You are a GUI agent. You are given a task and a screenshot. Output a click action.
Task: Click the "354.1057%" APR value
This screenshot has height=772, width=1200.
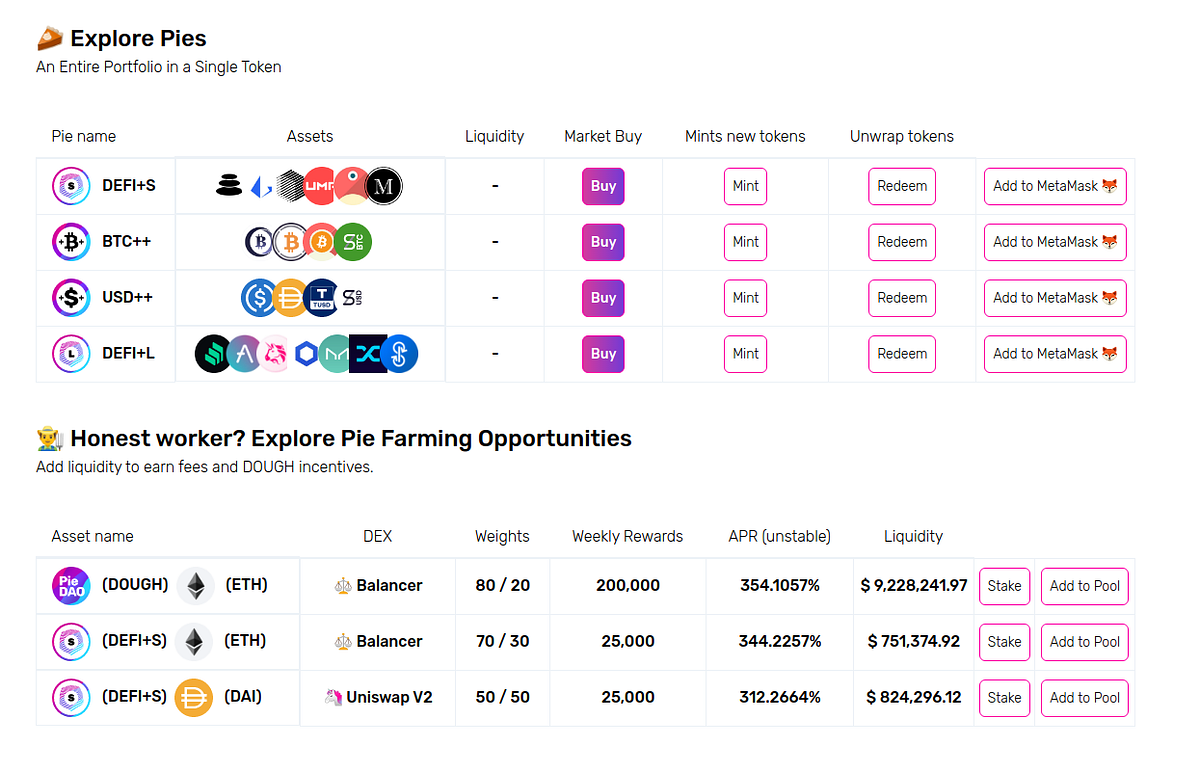pos(780,585)
